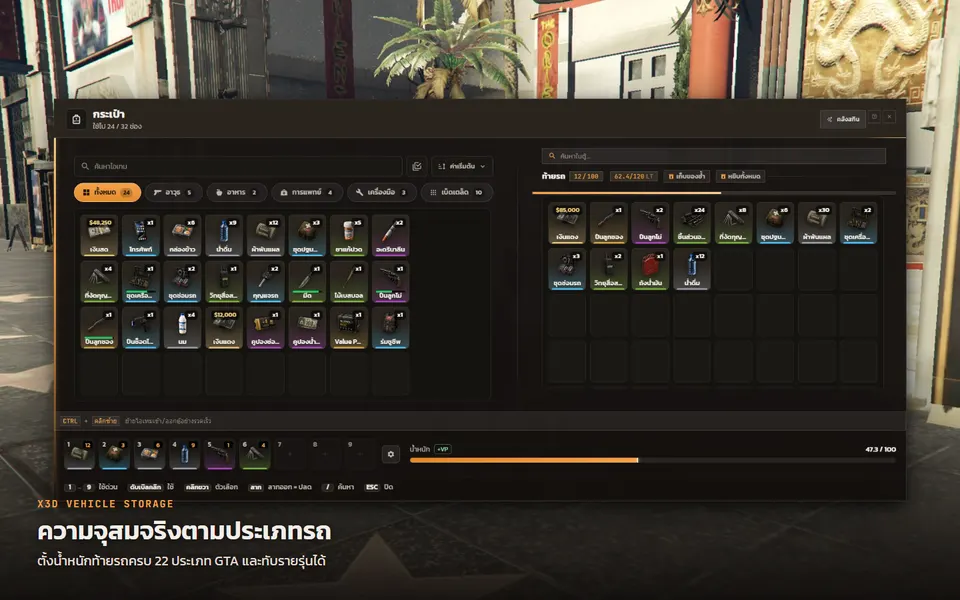Choose the knife item in the bag

(307, 282)
